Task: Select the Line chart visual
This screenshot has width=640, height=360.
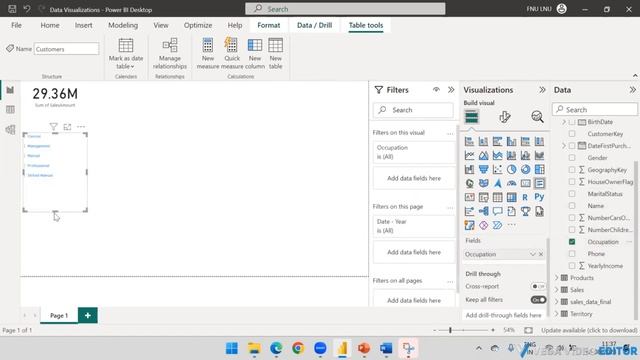Action: [x=469, y=156]
